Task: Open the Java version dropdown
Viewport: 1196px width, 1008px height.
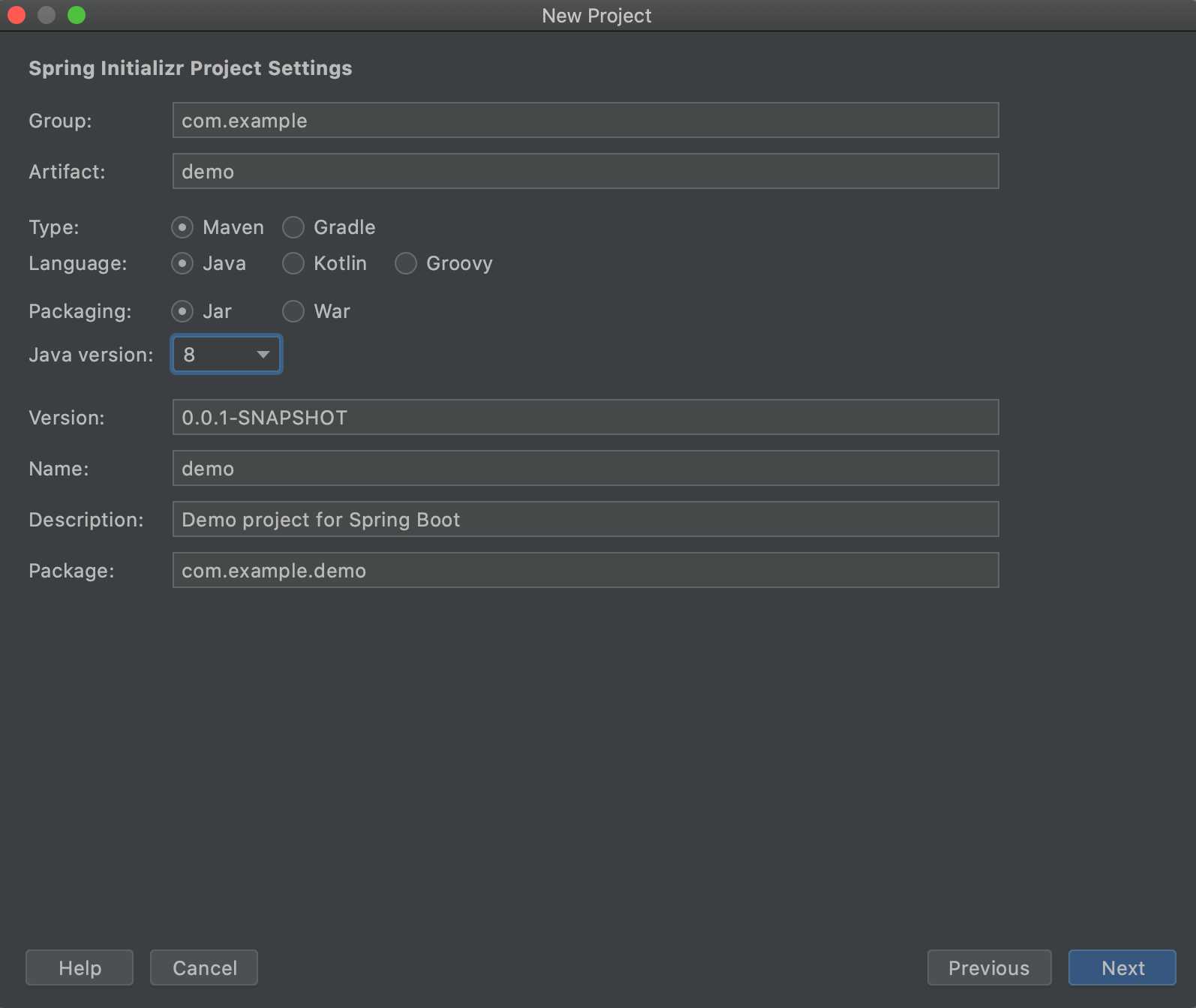Action: point(227,354)
